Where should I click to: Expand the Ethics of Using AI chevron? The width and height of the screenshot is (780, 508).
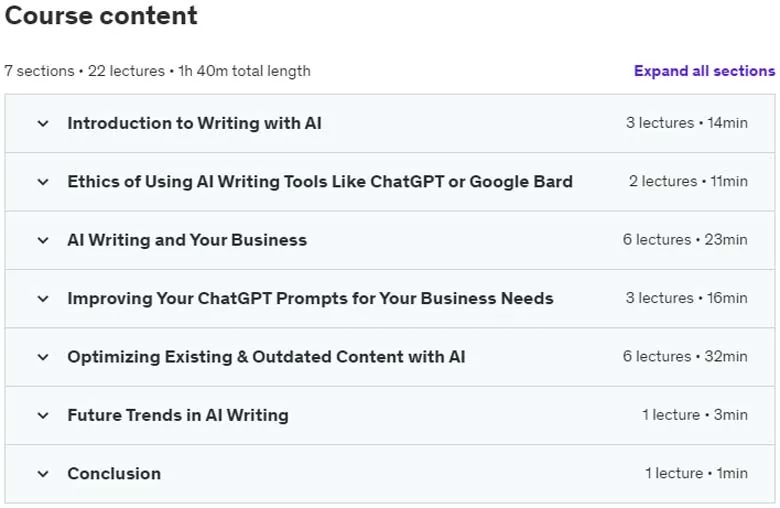click(43, 182)
